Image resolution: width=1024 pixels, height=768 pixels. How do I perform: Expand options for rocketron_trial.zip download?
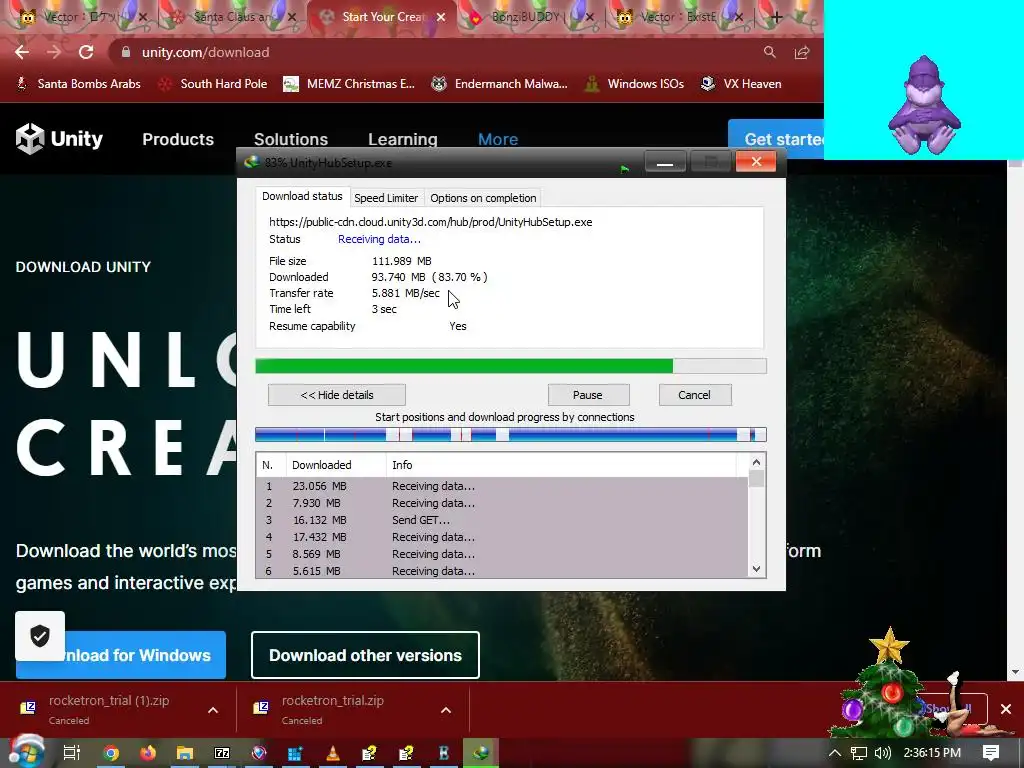446,710
